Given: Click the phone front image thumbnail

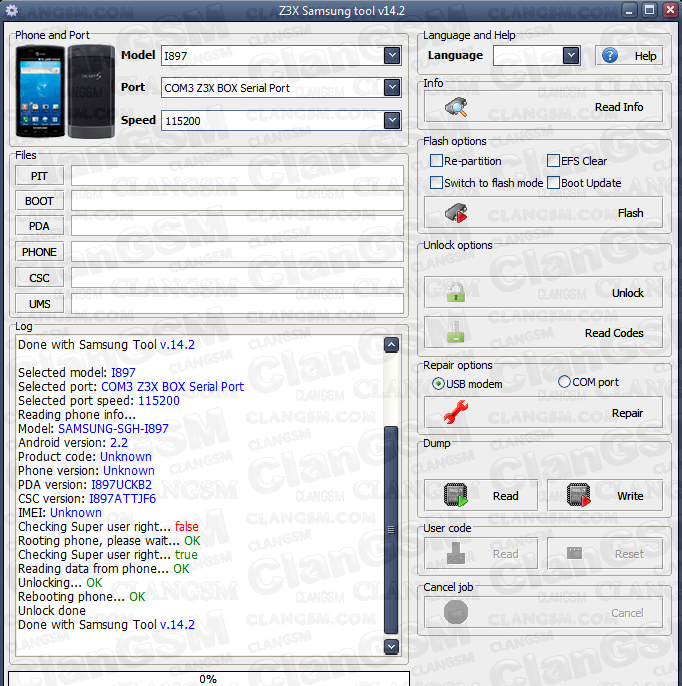Looking at the screenshot, I should click(x=40, y=91).
